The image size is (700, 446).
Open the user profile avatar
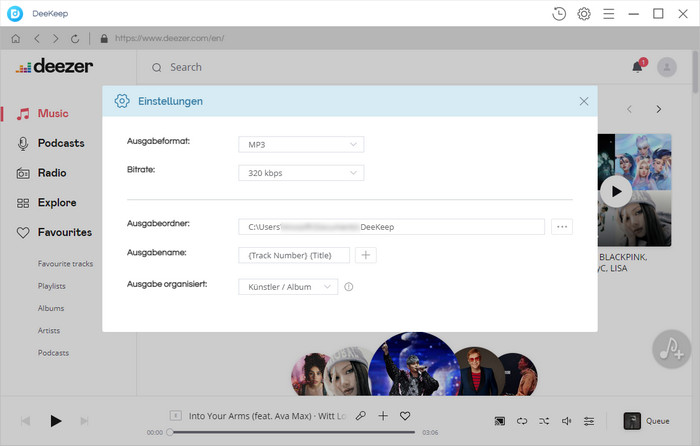tap(667, 67)
